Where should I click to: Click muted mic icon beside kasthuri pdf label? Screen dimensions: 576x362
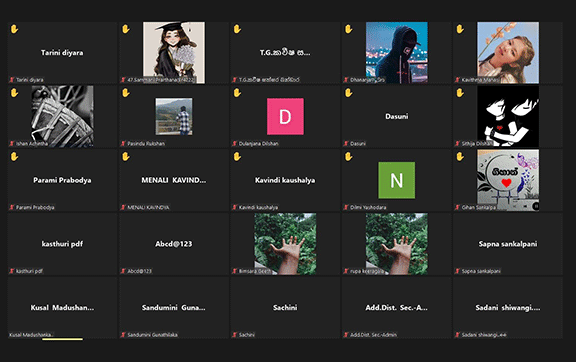pyautogui.click(x=12, y=271)
